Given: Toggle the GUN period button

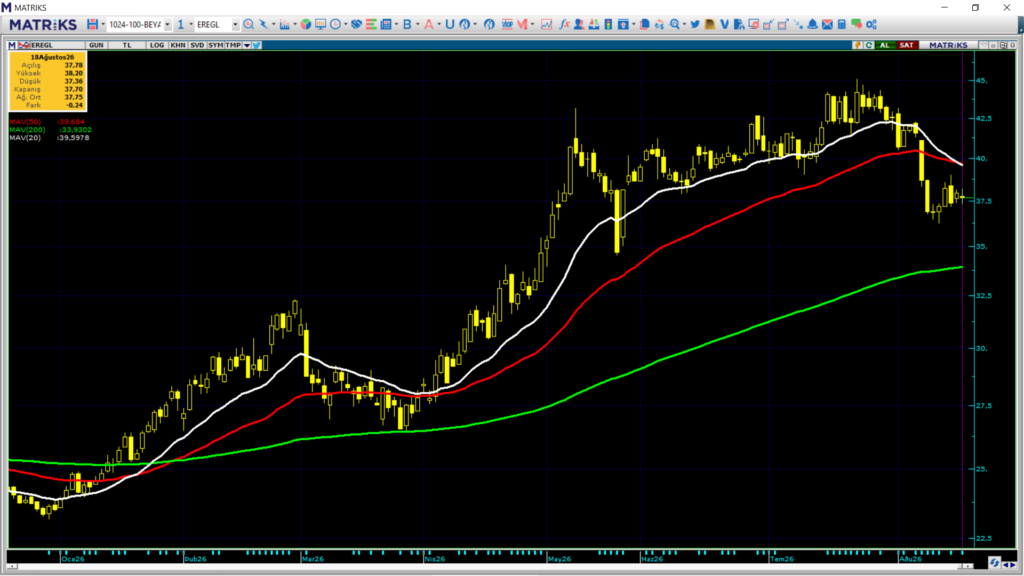Looking at the screenshot, I should click(x=96, y=45).
